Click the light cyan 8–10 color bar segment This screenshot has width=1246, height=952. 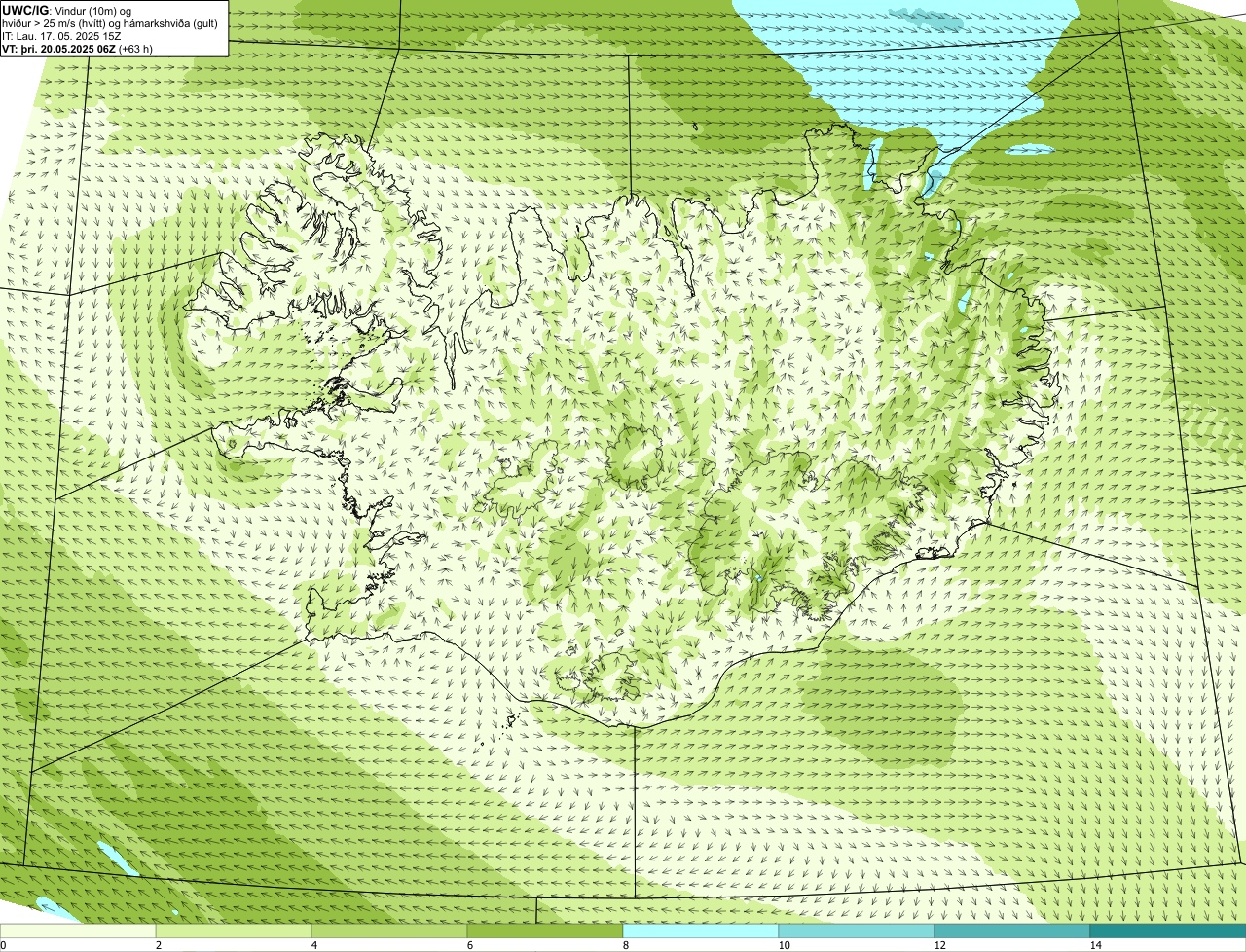pyautogui.click(x=701, y=931)
